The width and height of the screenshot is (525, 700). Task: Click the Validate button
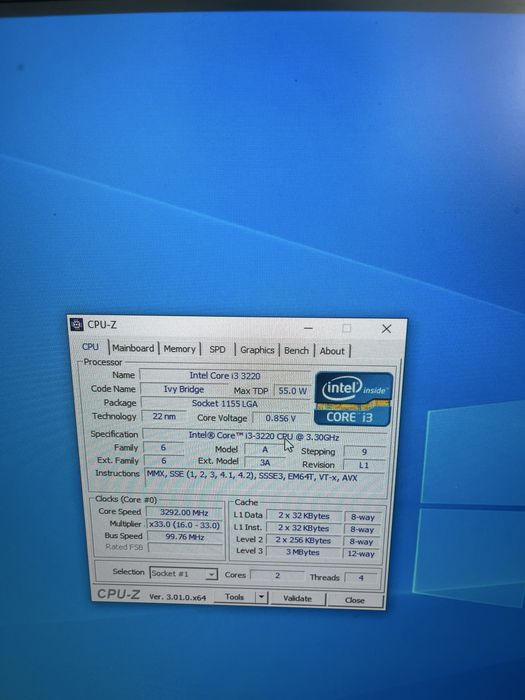pyautogui.click(x=297, y=599)
